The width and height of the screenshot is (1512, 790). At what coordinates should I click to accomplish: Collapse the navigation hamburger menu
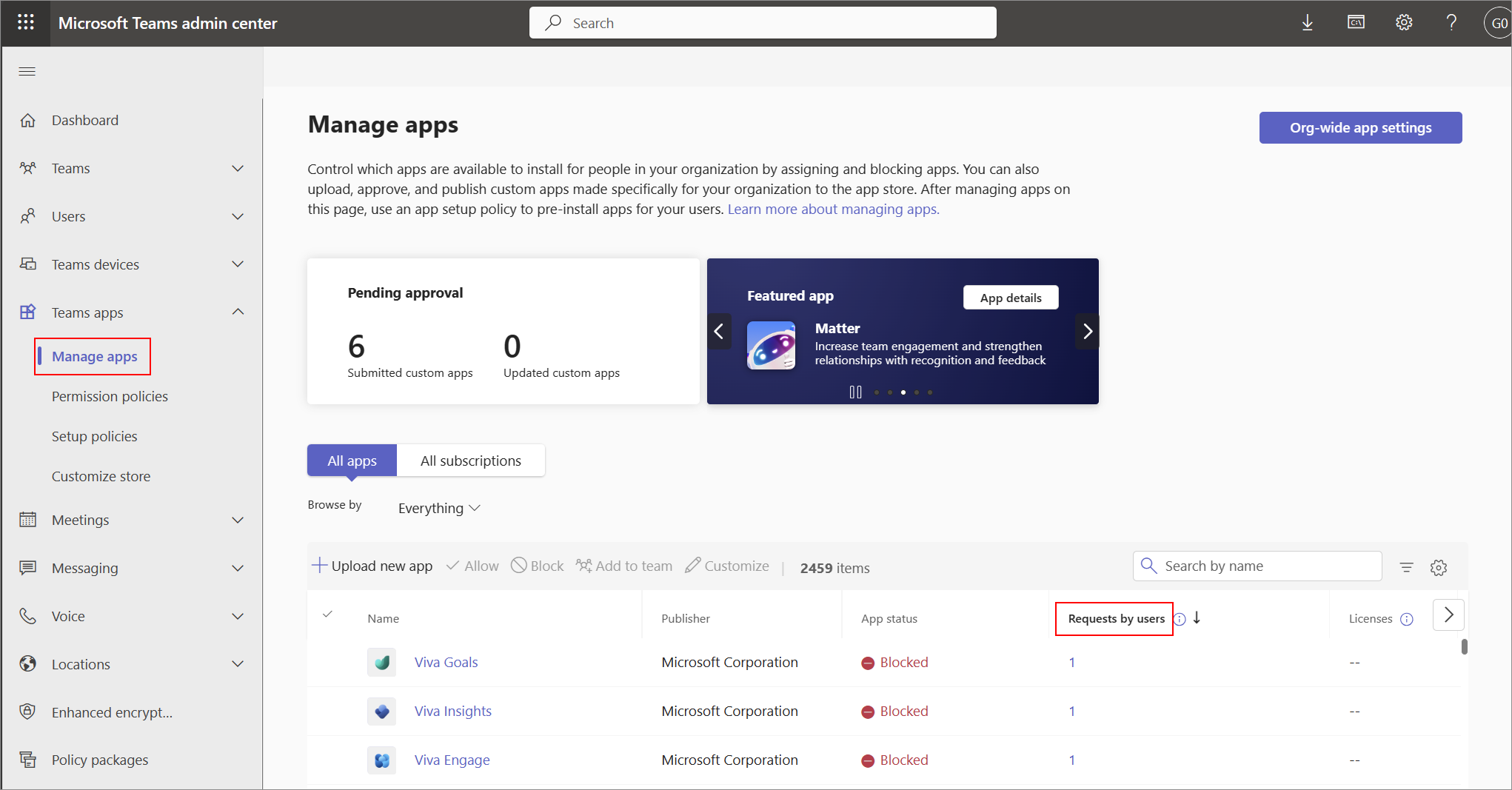27,71
